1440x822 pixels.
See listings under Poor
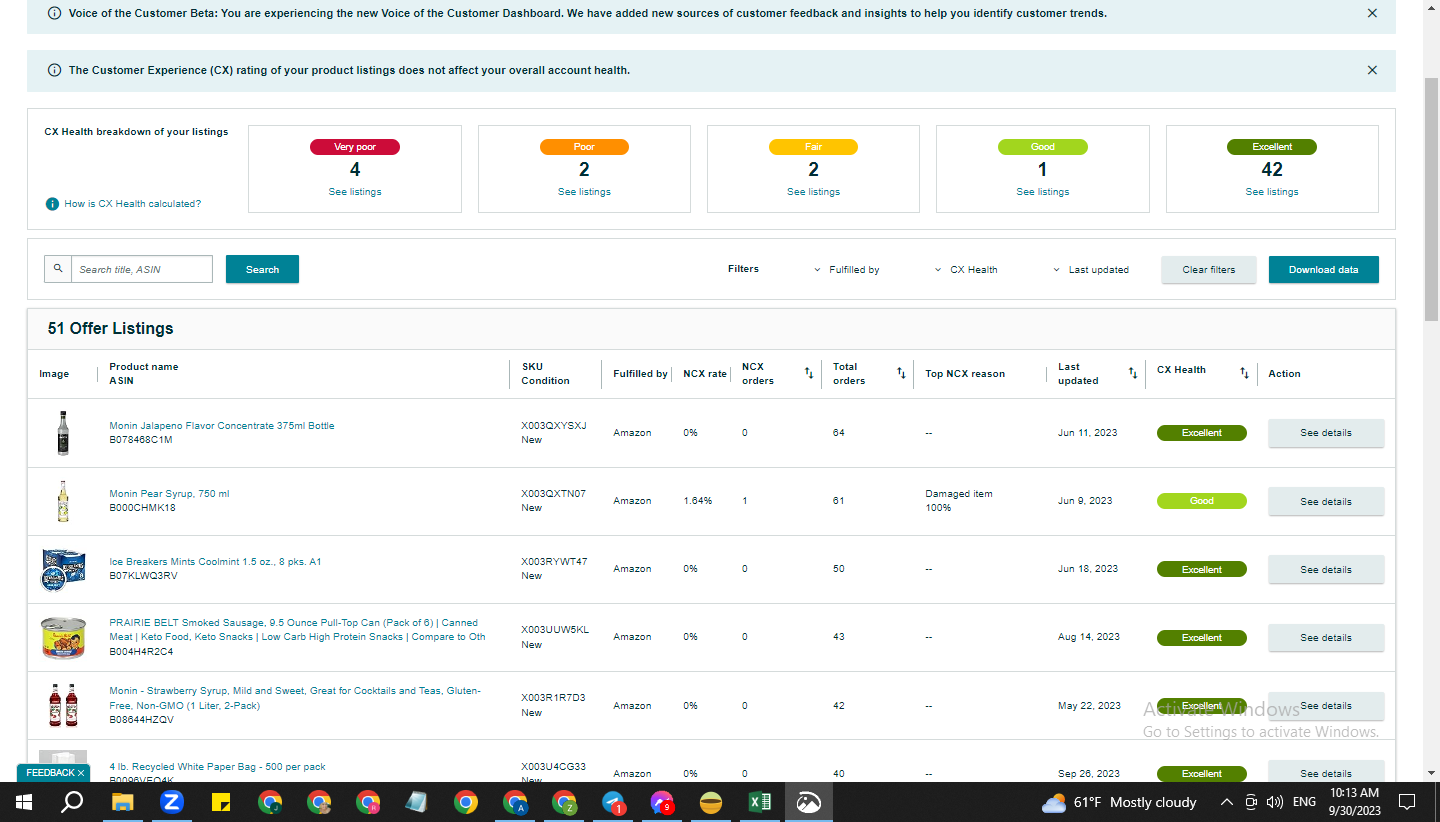click(584, 192)
